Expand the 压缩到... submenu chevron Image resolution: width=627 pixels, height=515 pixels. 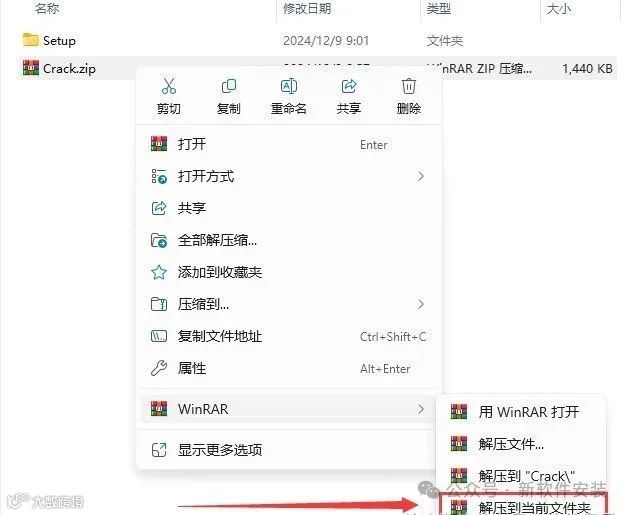[x=421, y=304]
